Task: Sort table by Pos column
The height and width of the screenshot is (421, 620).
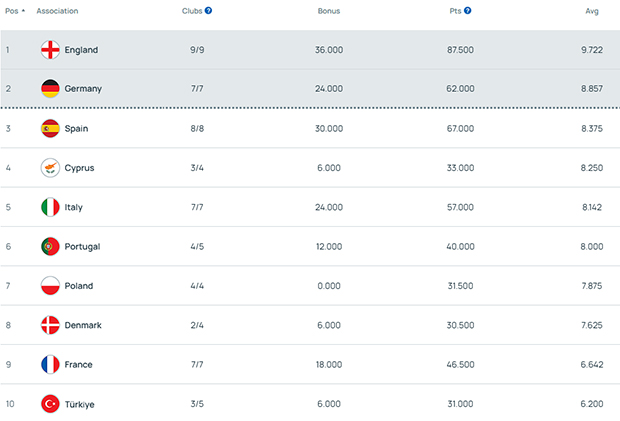Action: pos(13,11)
